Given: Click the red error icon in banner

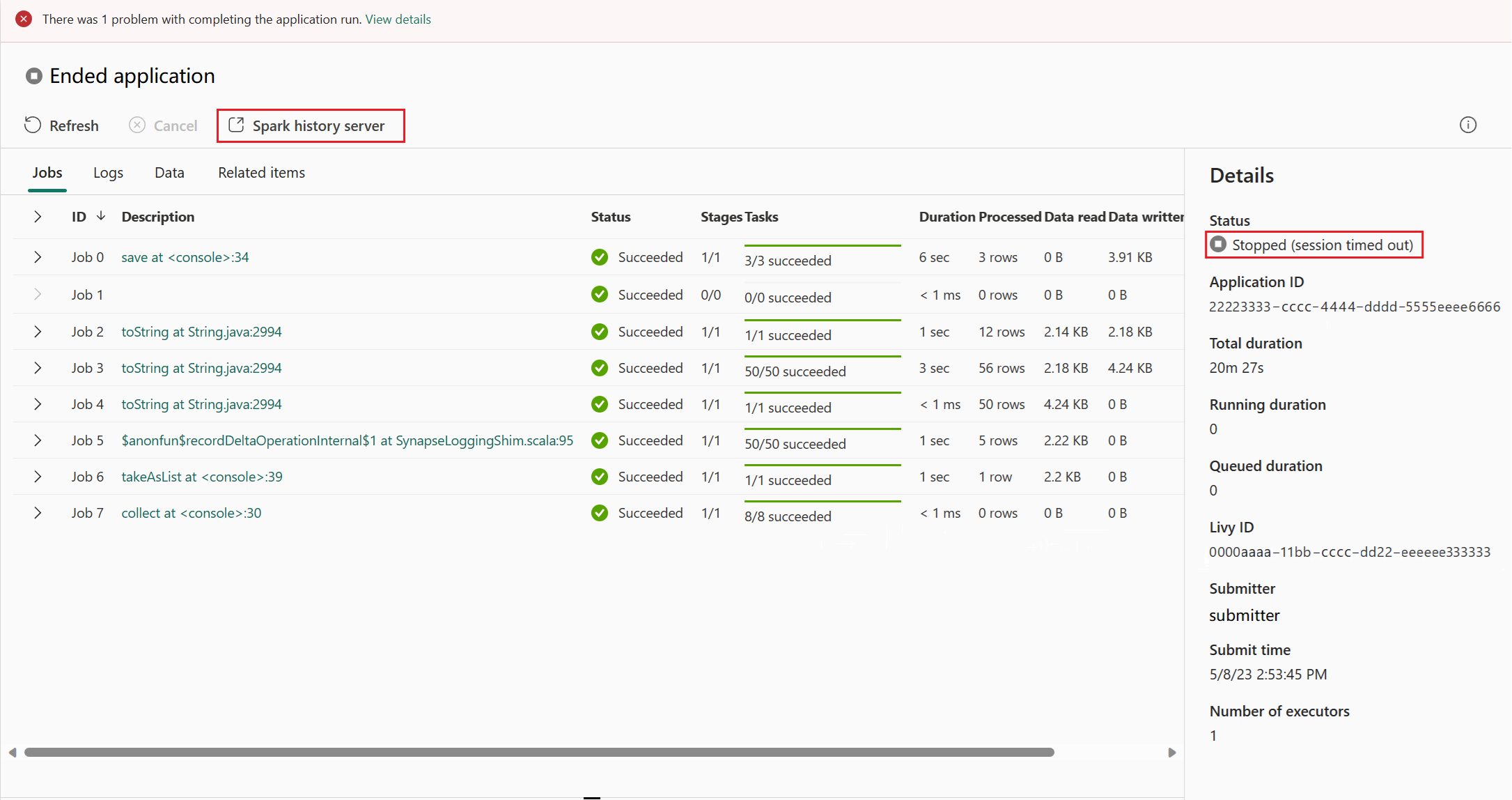Looking at the screenshot, I should [x=24, y=20].
